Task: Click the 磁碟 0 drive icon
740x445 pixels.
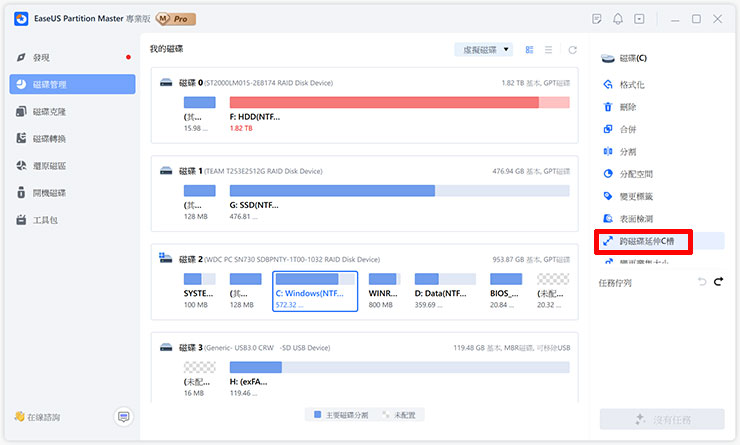Action: [x=166, y=83]
